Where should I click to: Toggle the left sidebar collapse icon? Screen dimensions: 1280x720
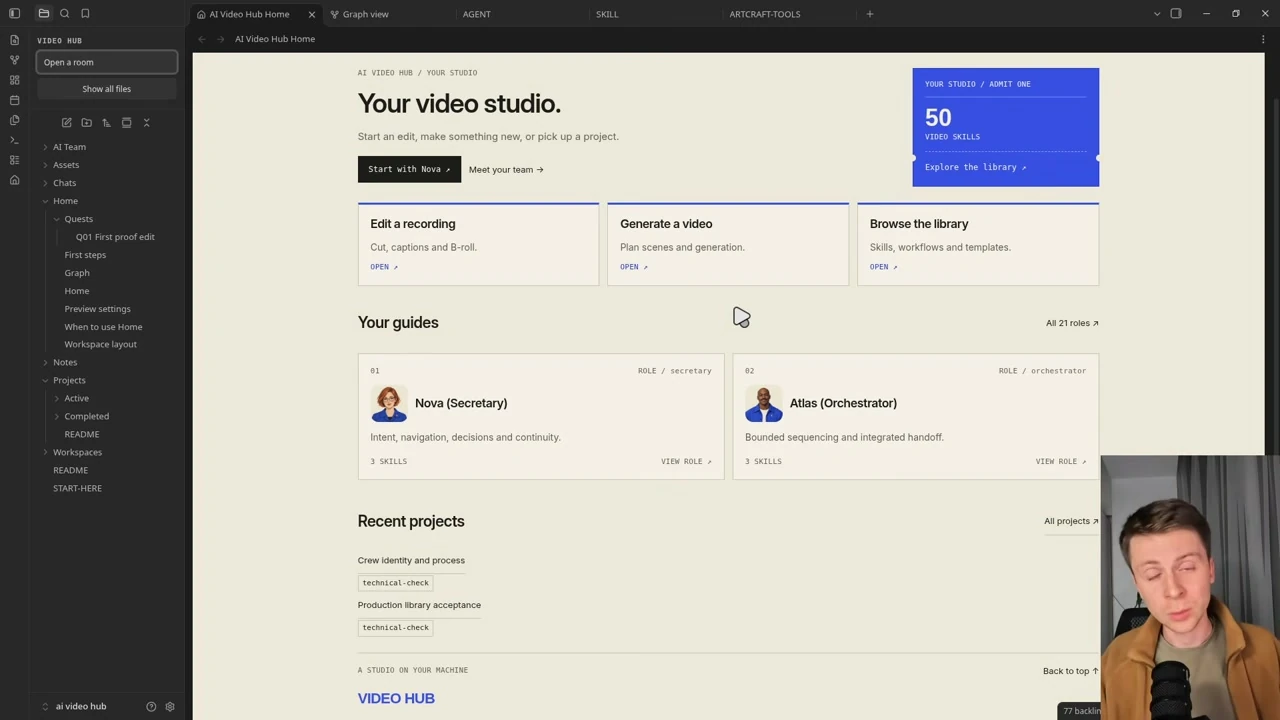(x=14, y=13)
